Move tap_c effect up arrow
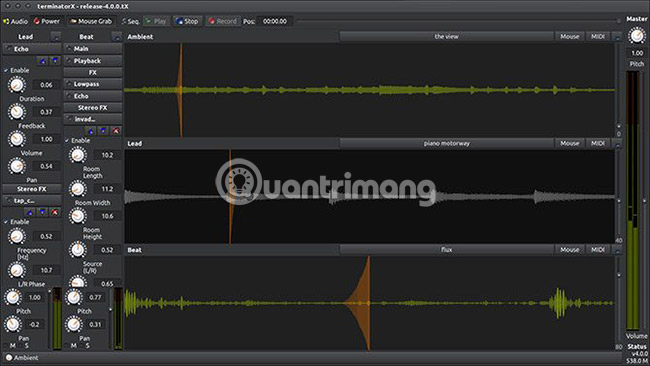650x366 pixels. (30, 212)
